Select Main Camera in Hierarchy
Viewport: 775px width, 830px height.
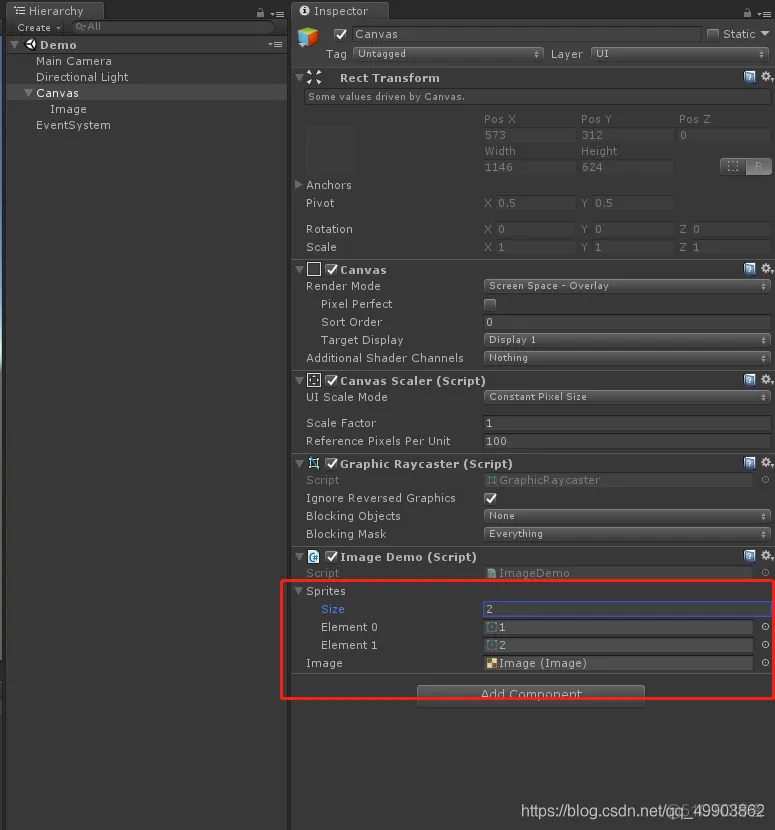(74, 61)
